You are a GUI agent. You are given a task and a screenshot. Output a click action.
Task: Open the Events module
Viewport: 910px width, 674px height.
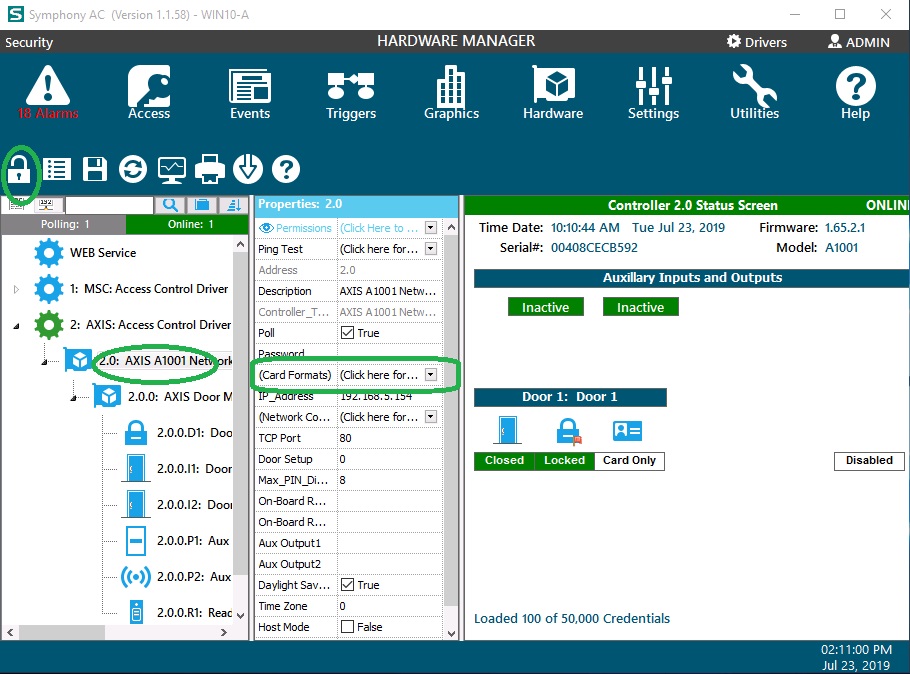[250, 92]
